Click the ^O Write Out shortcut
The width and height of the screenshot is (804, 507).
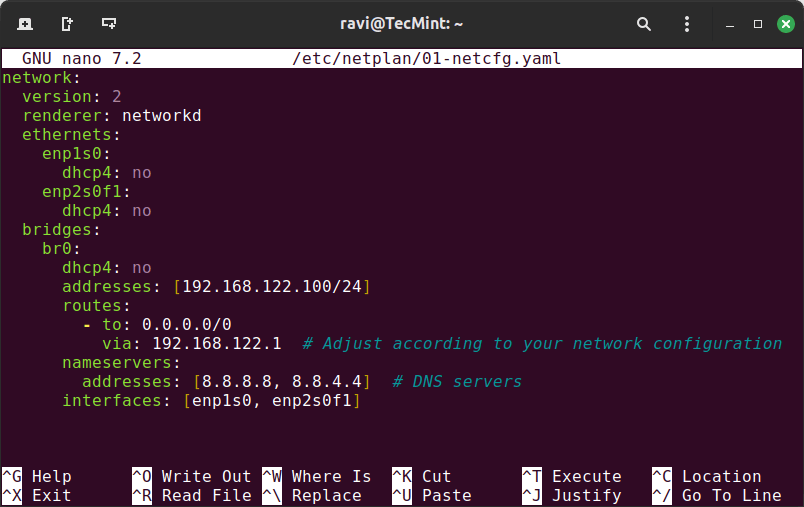click(192, 476)
